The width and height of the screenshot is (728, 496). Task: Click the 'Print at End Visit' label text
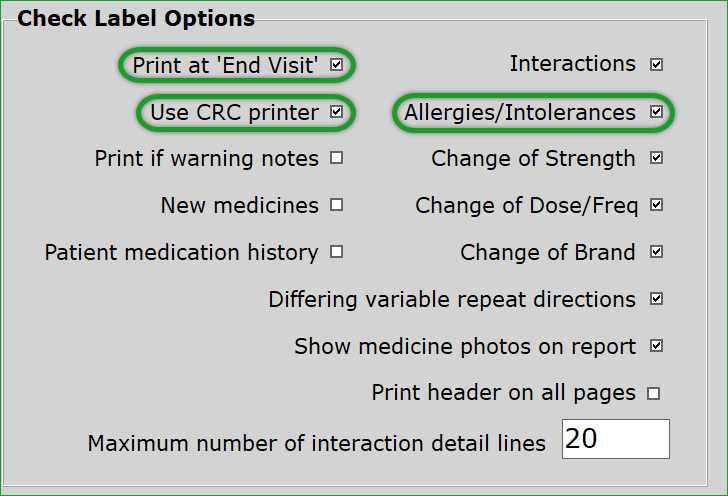(225, 65)
